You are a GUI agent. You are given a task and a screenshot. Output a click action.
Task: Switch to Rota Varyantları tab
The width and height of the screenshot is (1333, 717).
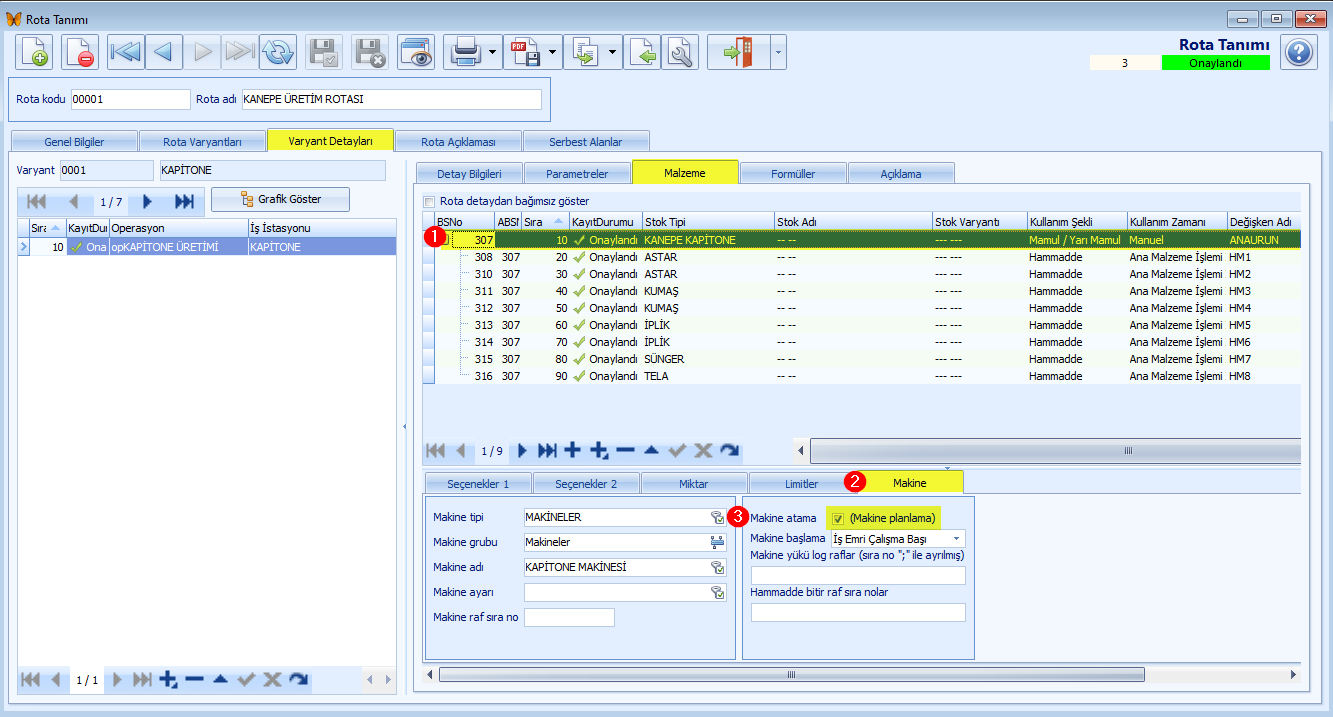[x=202, y=142]
